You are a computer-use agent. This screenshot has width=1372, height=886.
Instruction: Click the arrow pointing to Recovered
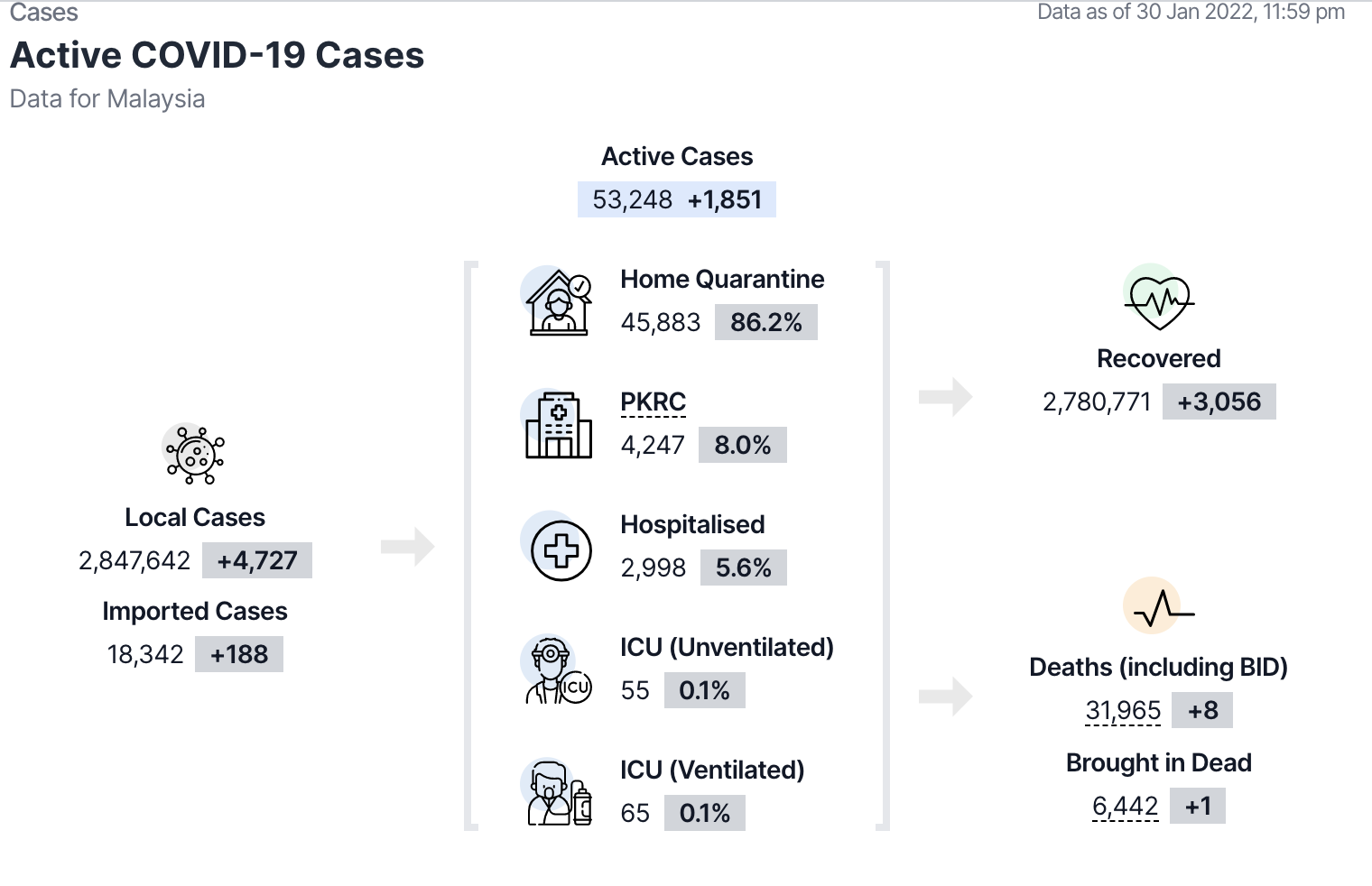click(x=945, y=397)
